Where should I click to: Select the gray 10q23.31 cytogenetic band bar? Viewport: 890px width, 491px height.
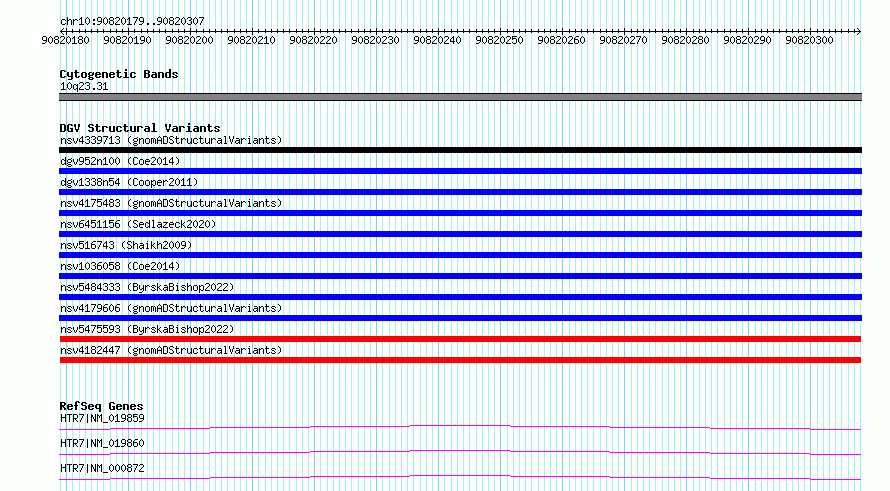(460, 97)
